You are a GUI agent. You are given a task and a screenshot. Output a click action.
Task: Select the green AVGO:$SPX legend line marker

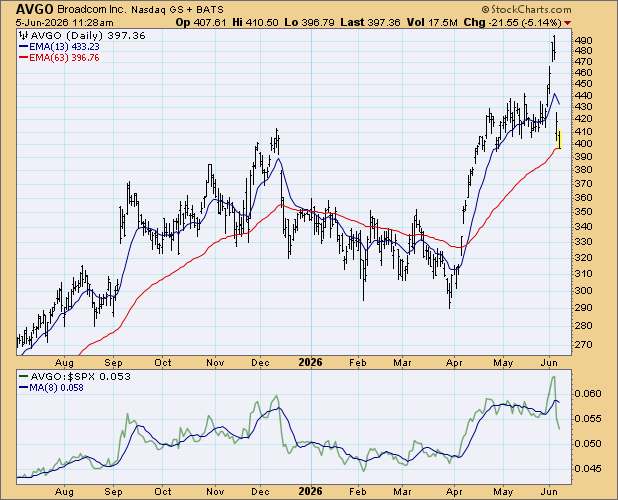tap(24, 376)
